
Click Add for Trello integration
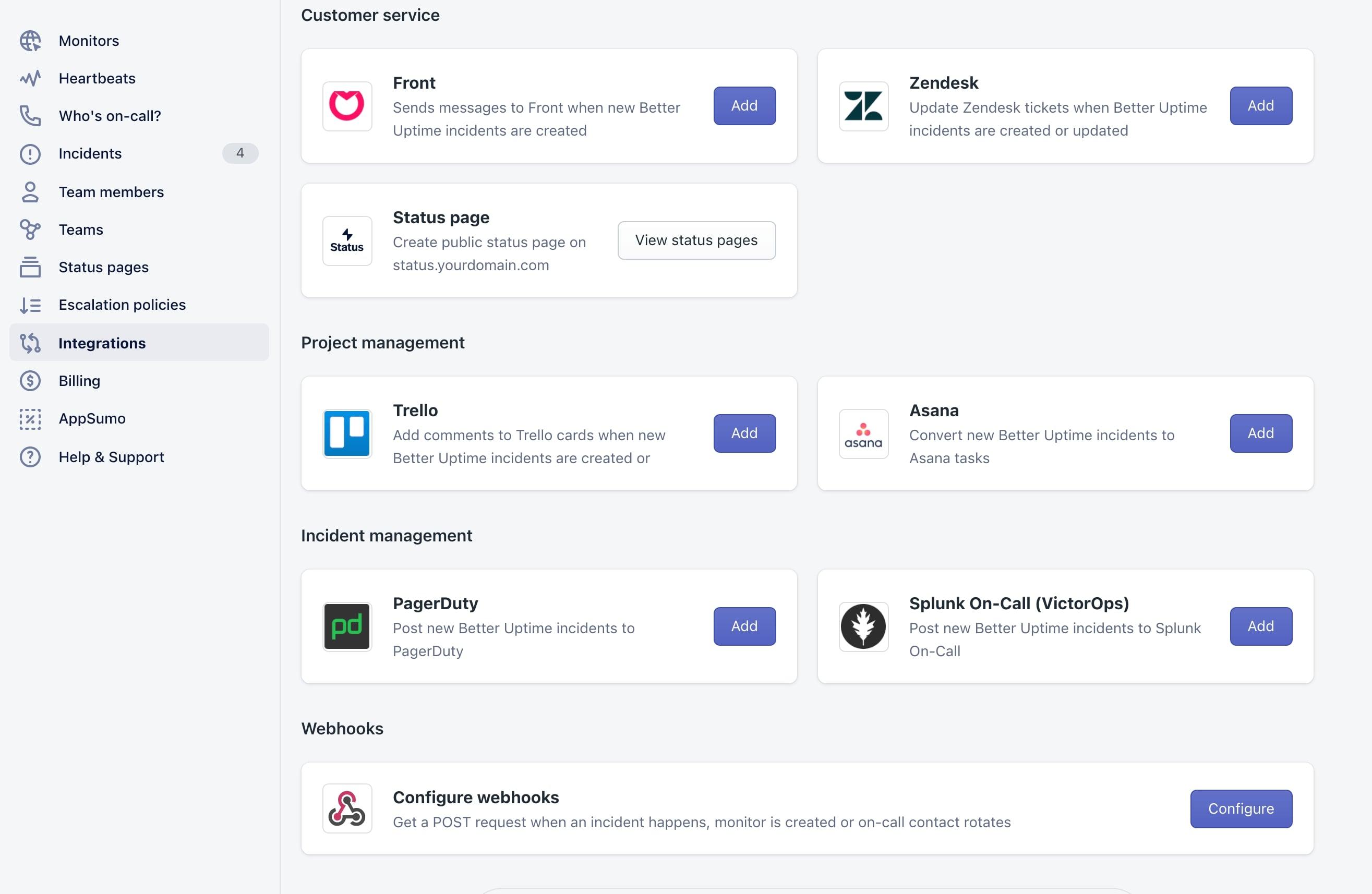tap(744, 433)
